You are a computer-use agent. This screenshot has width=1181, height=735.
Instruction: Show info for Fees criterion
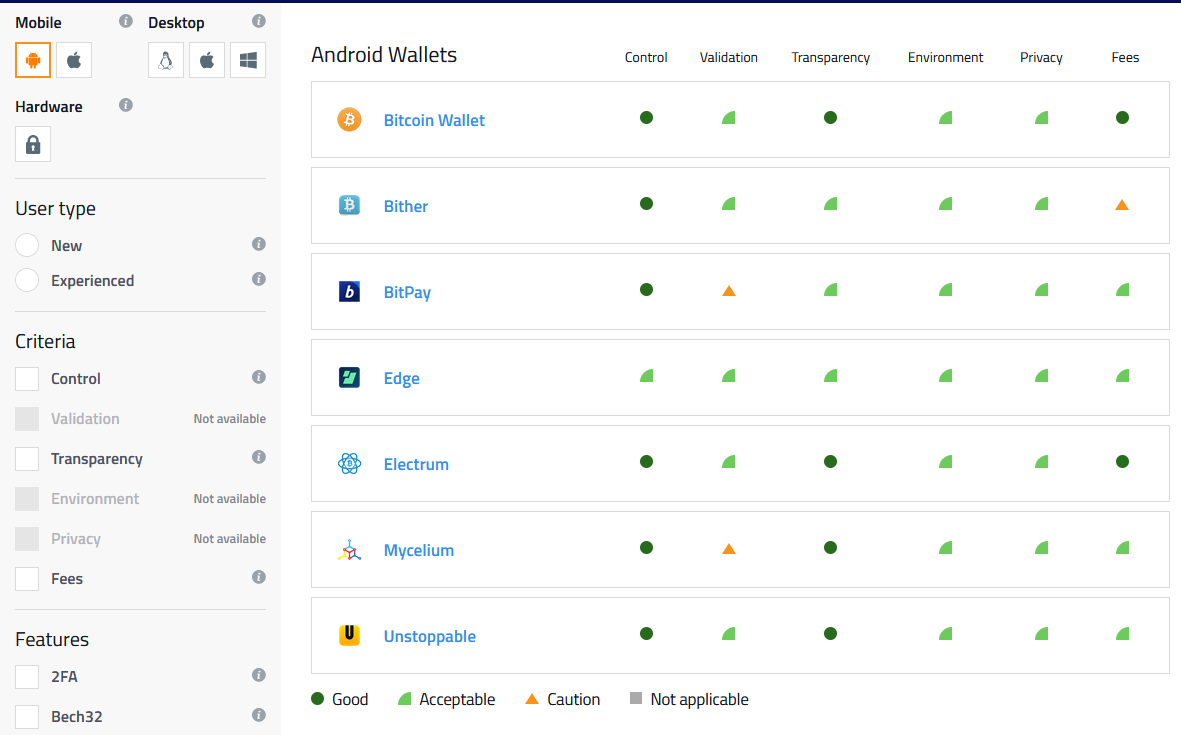pos(259,577)
